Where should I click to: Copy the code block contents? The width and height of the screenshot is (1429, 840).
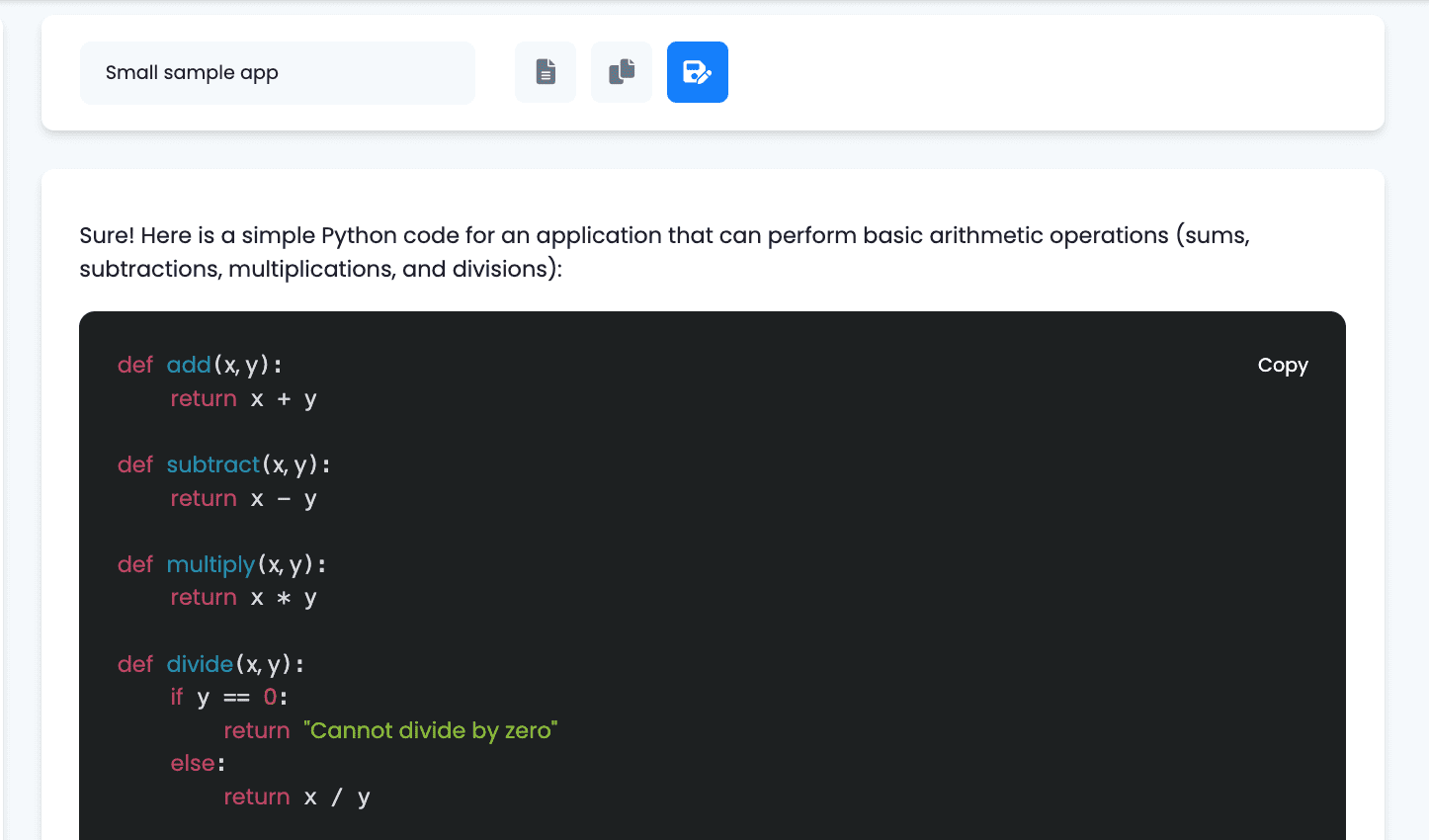coord(1282,366)
